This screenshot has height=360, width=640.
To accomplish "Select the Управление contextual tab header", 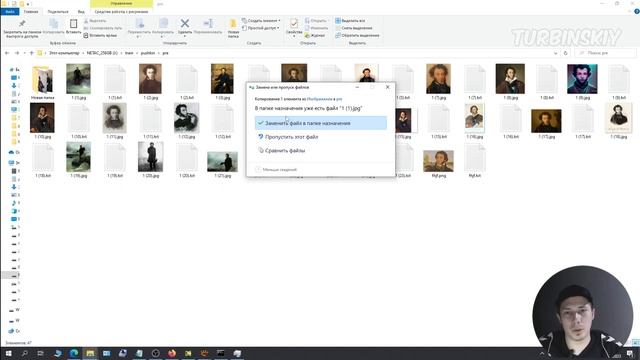I will click(x=121, y=4).
